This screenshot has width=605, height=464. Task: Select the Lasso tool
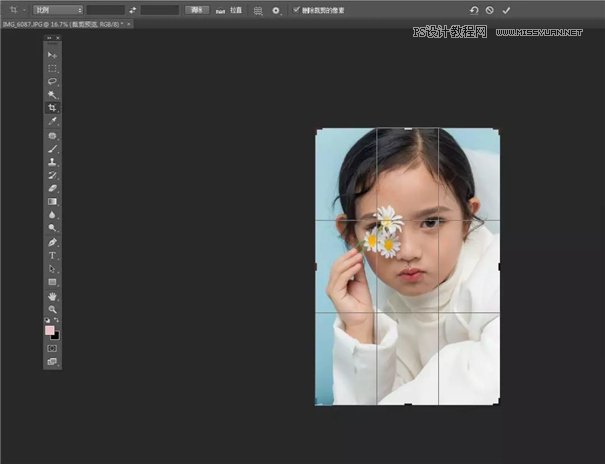pyautogui.click(x=52, y=81)
